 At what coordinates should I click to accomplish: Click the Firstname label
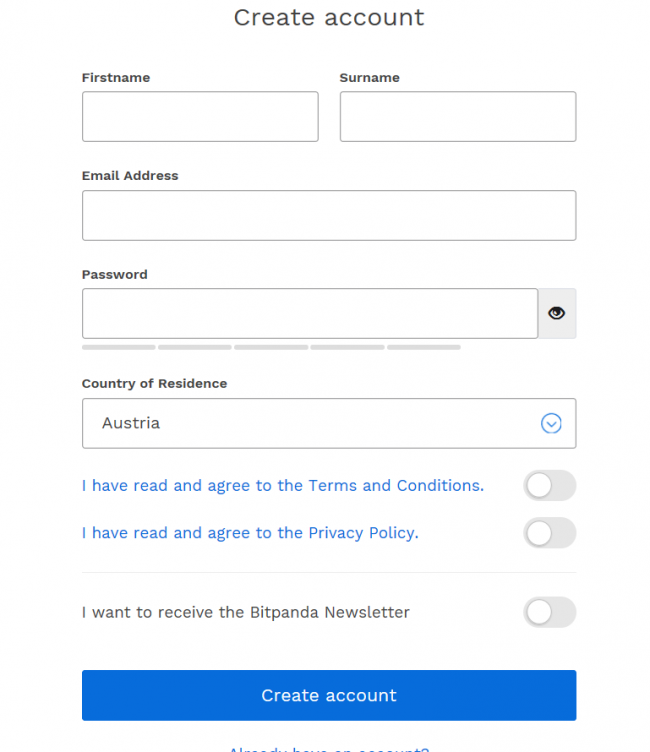116,78
